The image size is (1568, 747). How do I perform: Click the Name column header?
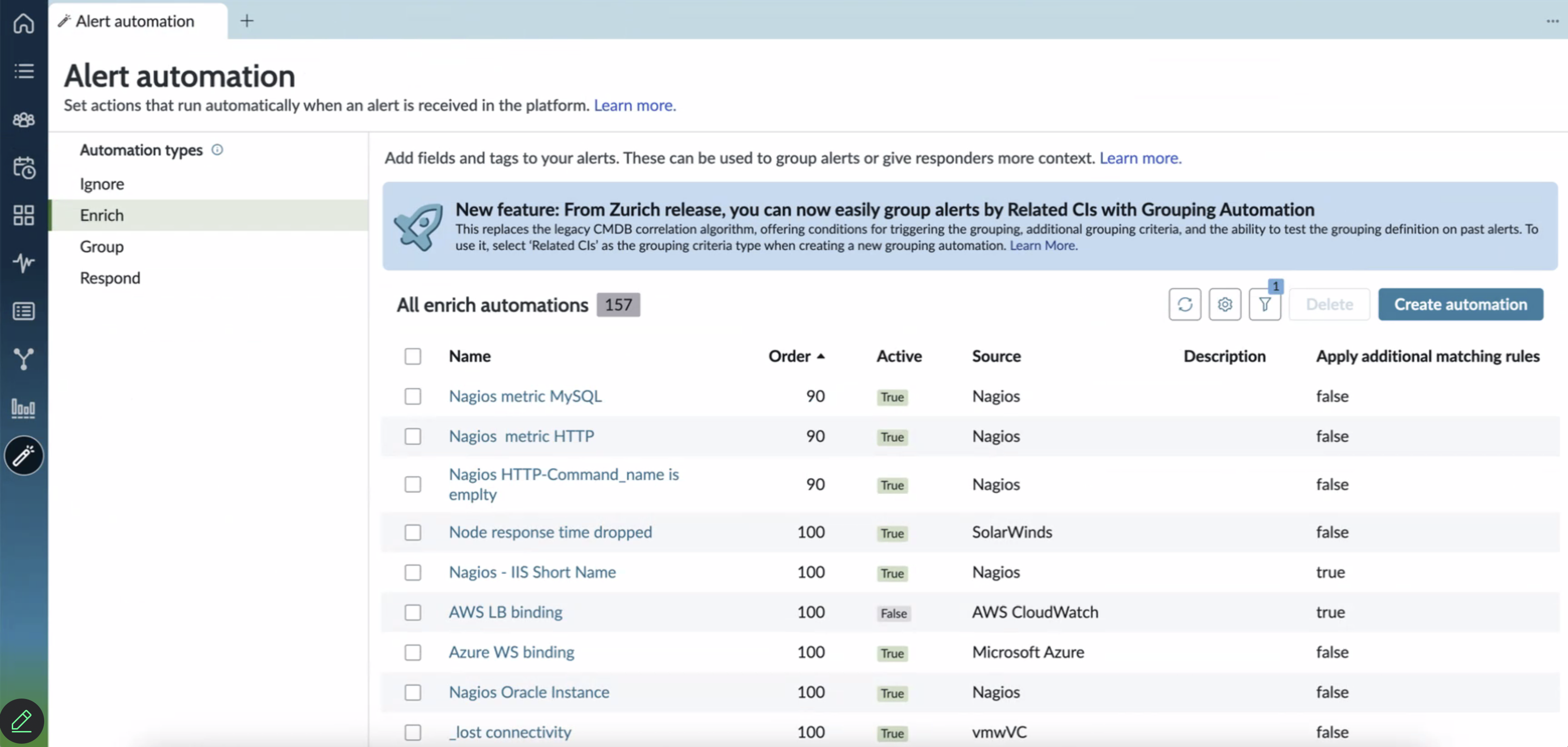coord(469,356)
